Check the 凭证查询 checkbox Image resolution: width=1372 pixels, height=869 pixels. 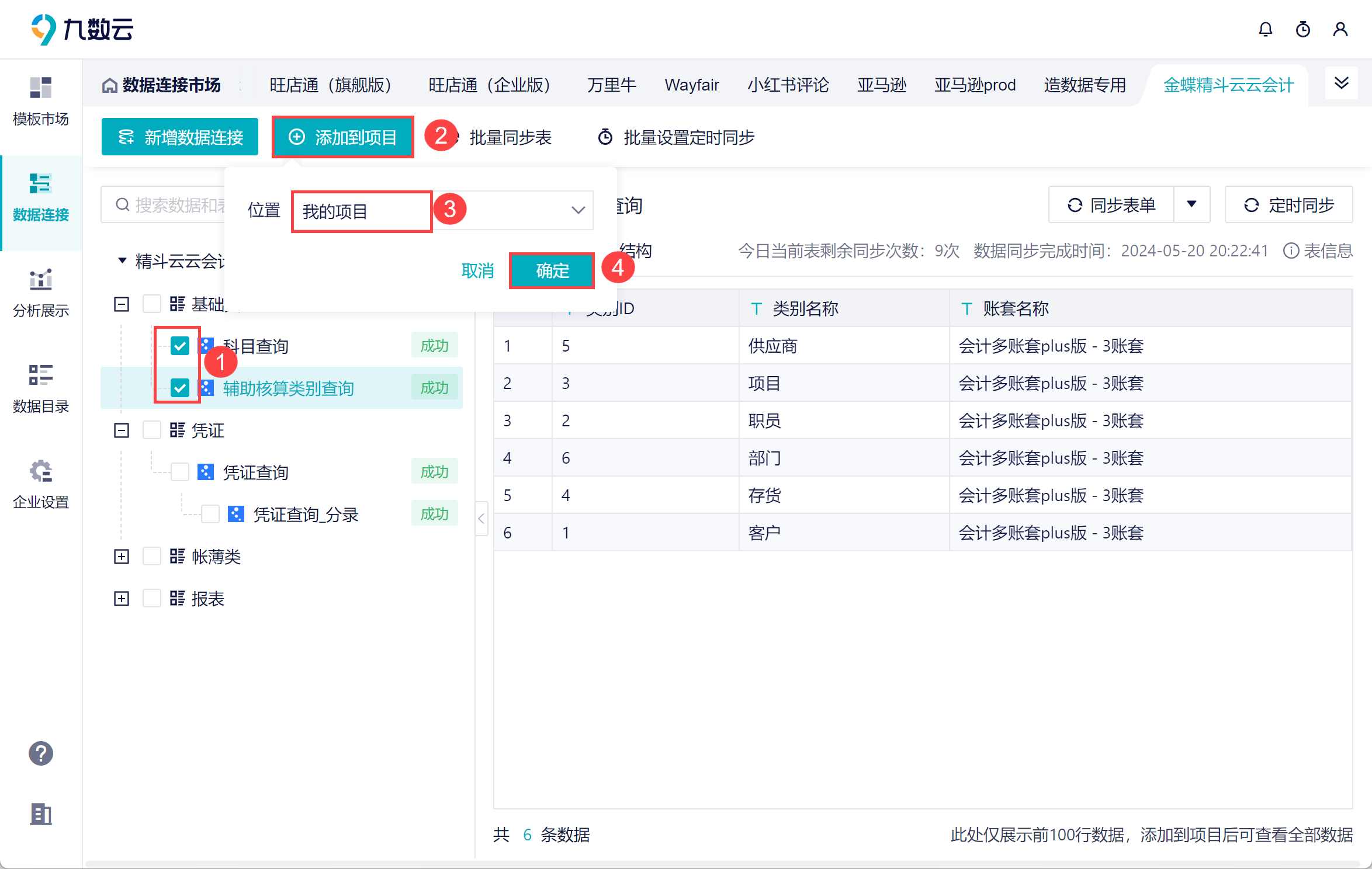[x=180, y=472]
